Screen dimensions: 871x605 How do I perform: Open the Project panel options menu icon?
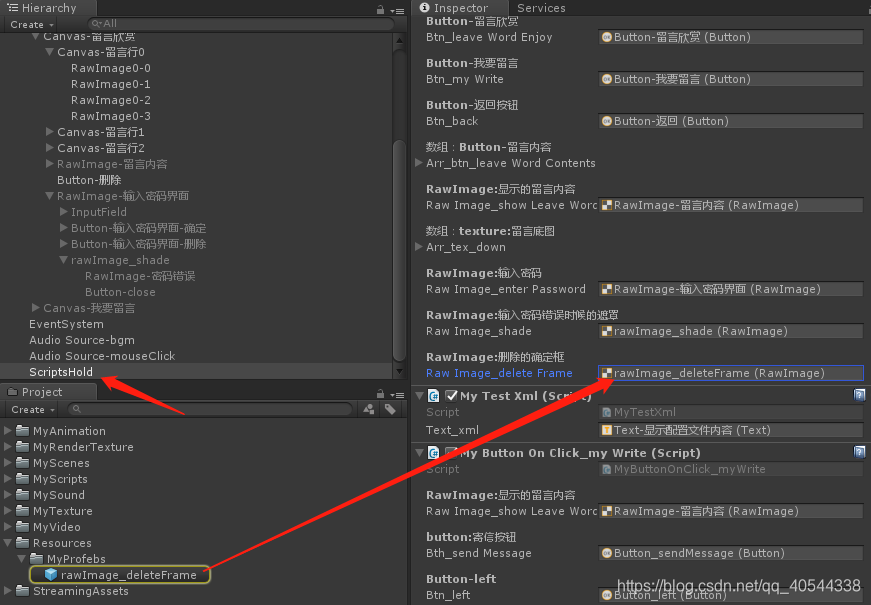(397, 394)
